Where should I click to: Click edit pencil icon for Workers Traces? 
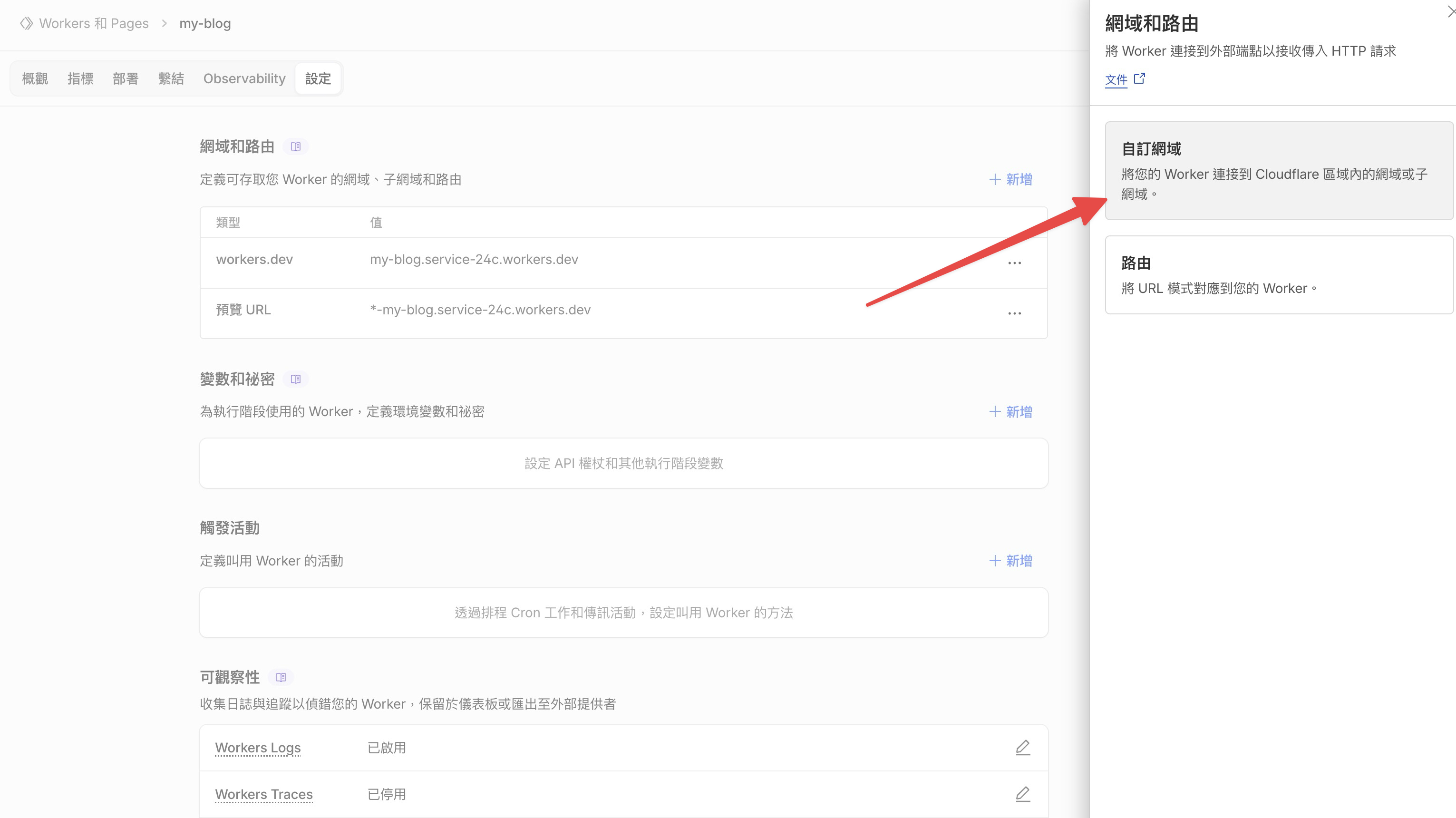[1022, 794]
